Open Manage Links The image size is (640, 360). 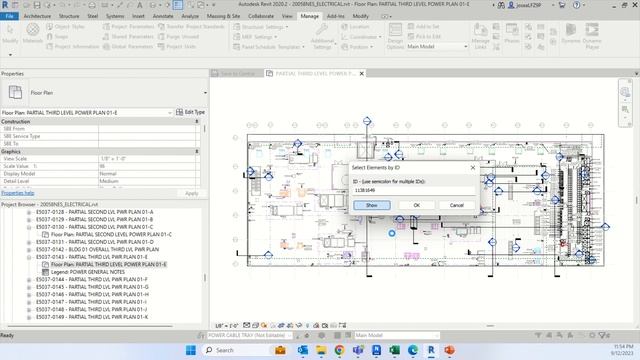point(480,36)
